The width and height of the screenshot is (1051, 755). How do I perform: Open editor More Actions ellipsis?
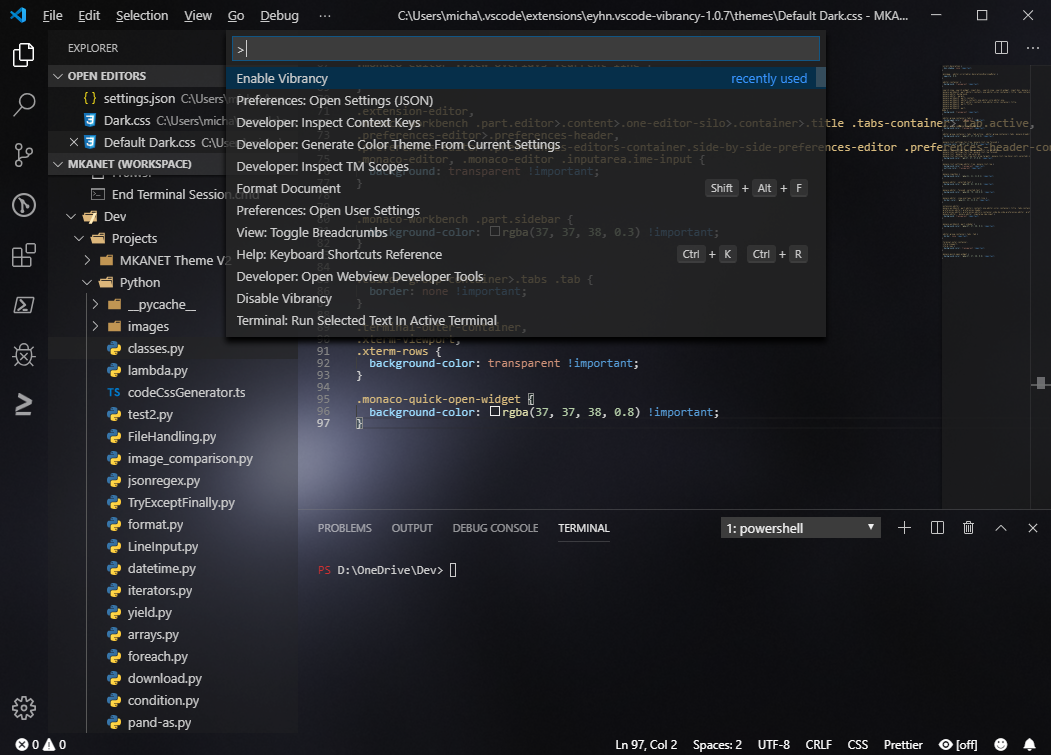1033,48
